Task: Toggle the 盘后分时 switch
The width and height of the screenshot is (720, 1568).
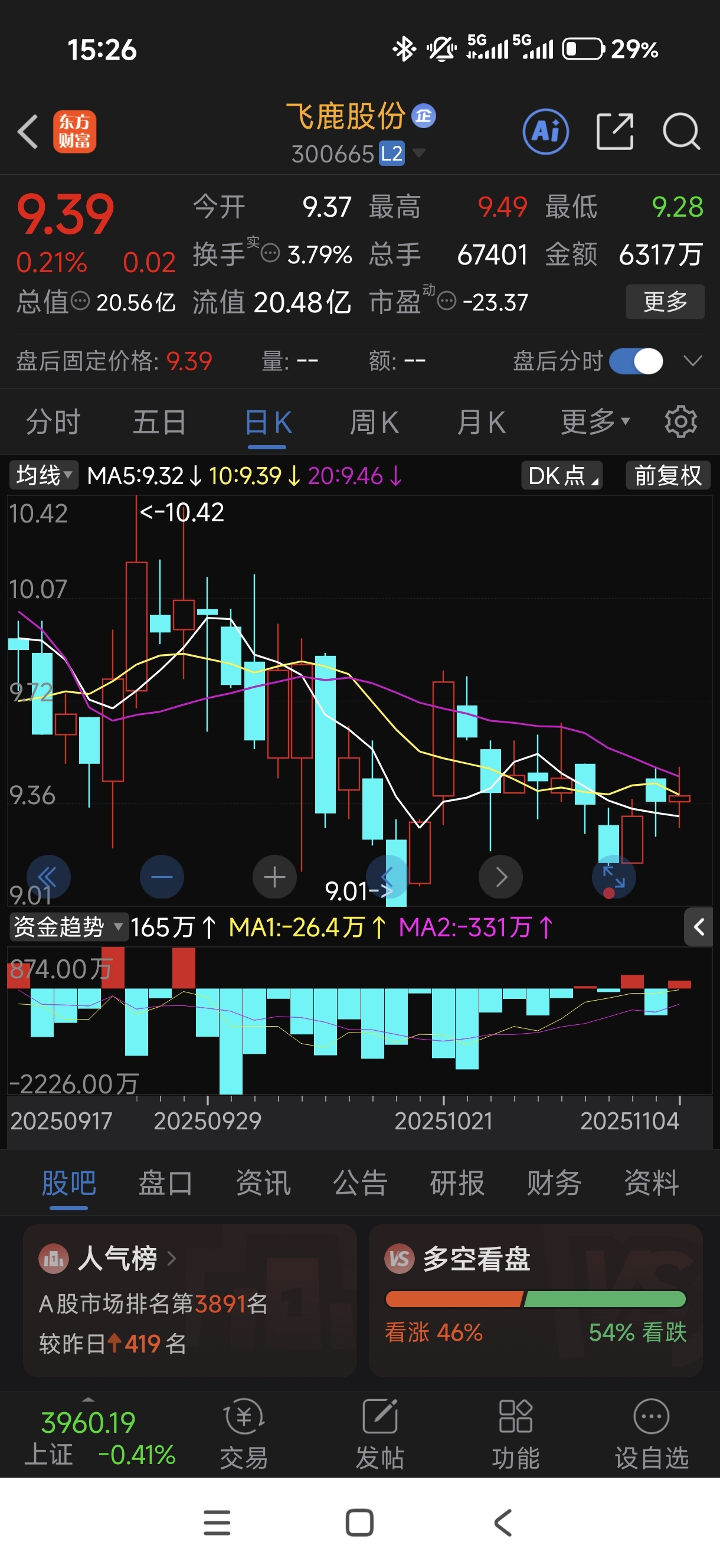Action: 636,361
